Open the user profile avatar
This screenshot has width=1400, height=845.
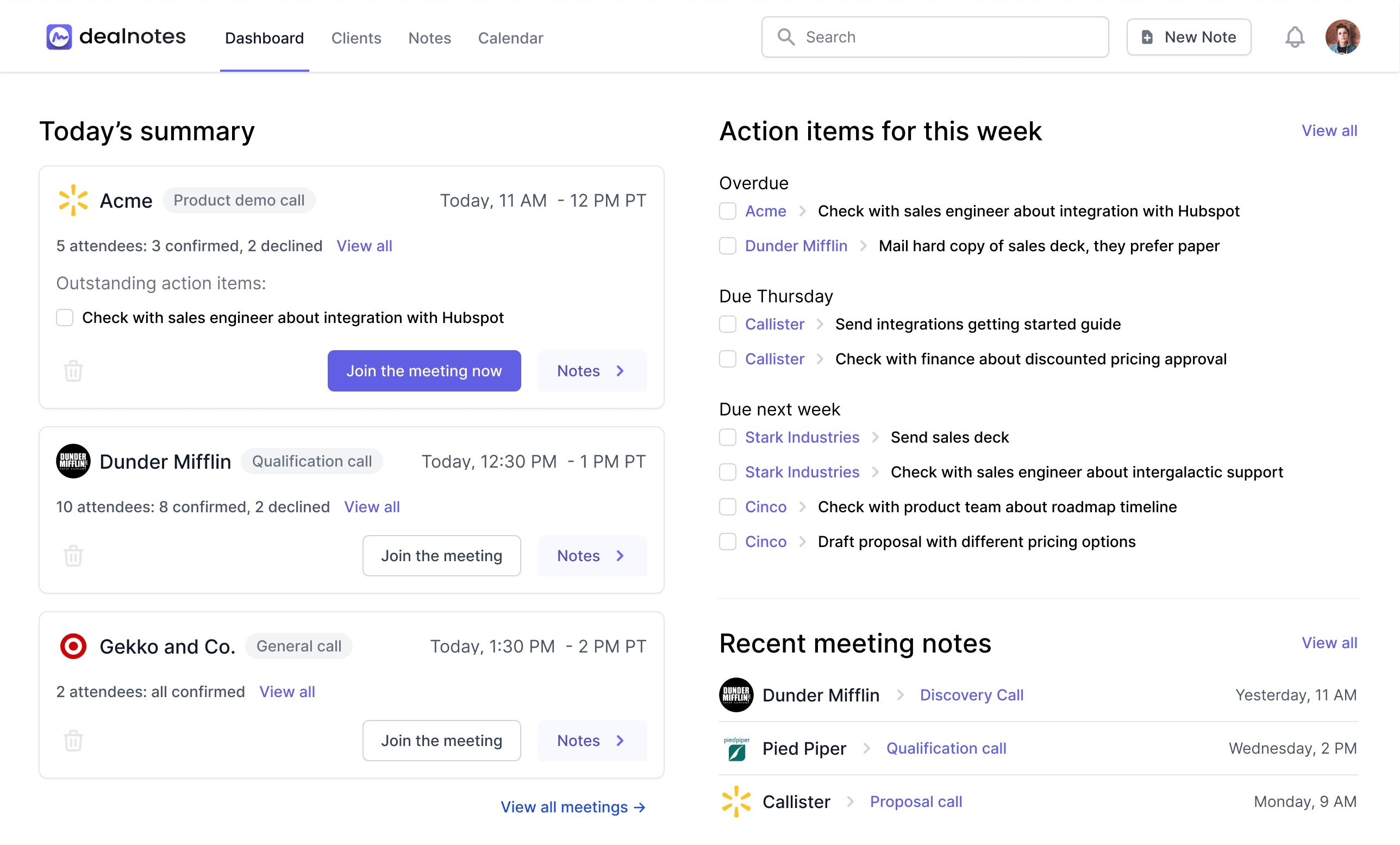1342,38
